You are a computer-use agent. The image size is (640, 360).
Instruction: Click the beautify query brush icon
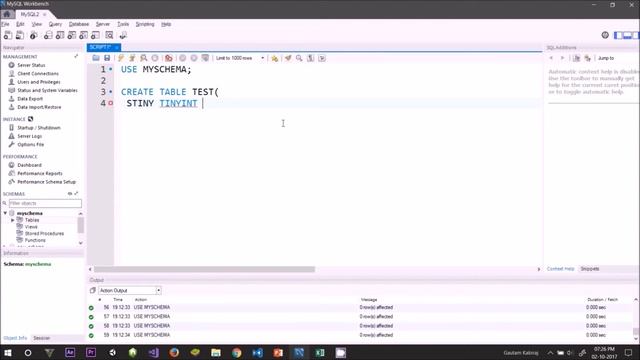pos(288,58)
